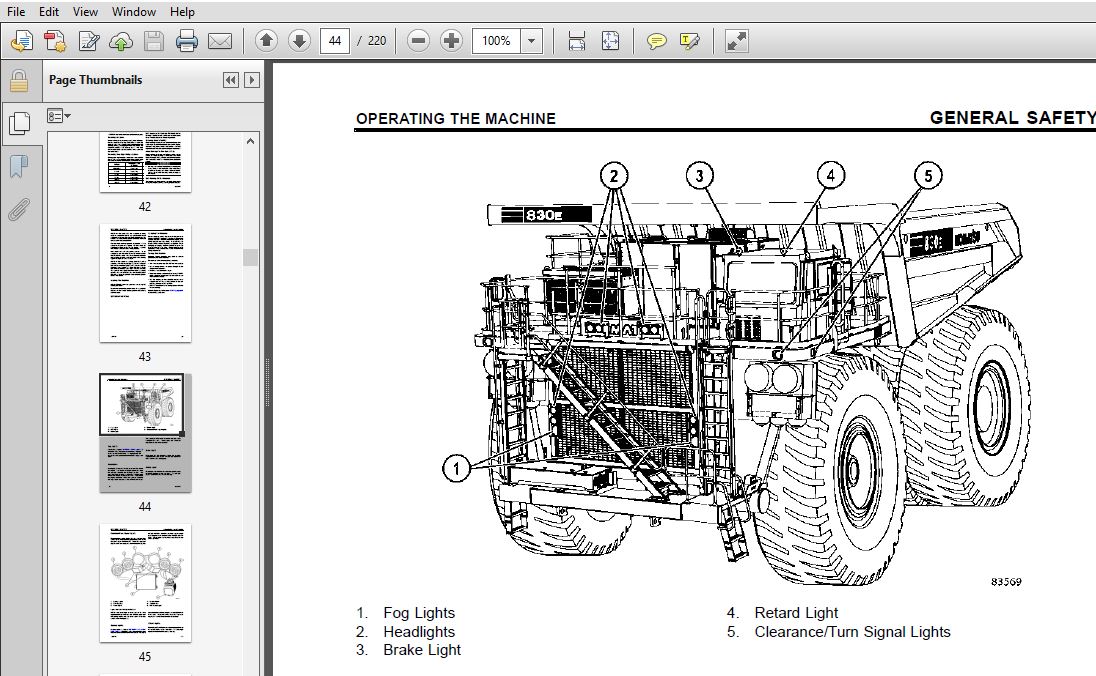This screenshot has width=1096, height=676.
Task: Click the Print icon
Action: point(187,41)
